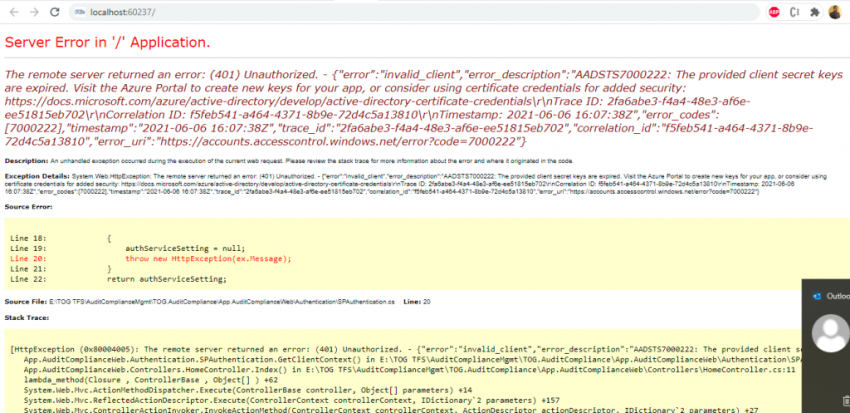Click 'Line 18:' in the source listing
Viewport: 850px width, 413px height.
[28, 238]
